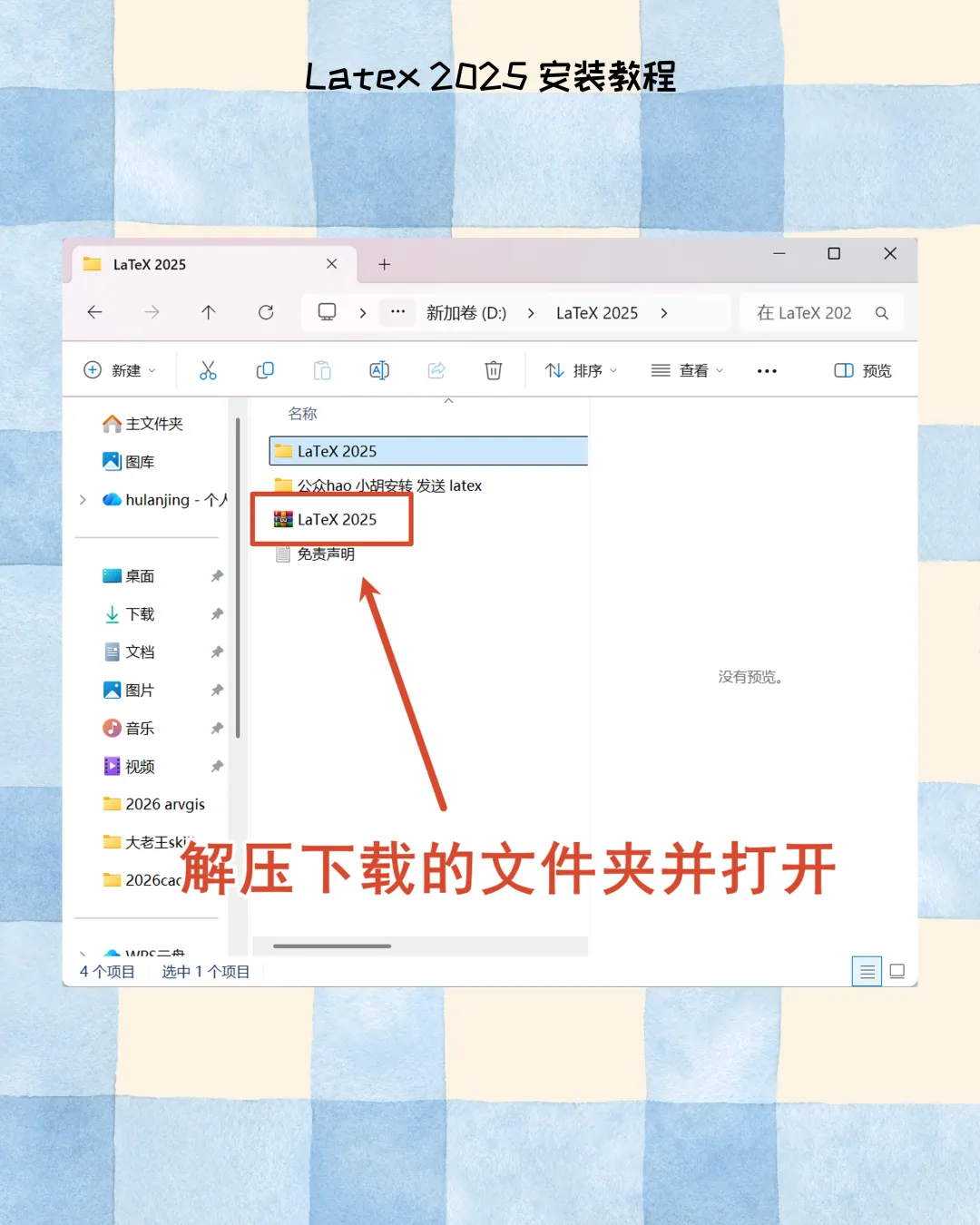Viewport: 980px width, 1225px height.
Task: Click the Paste clipboard icon
Action: pos(322,370)
